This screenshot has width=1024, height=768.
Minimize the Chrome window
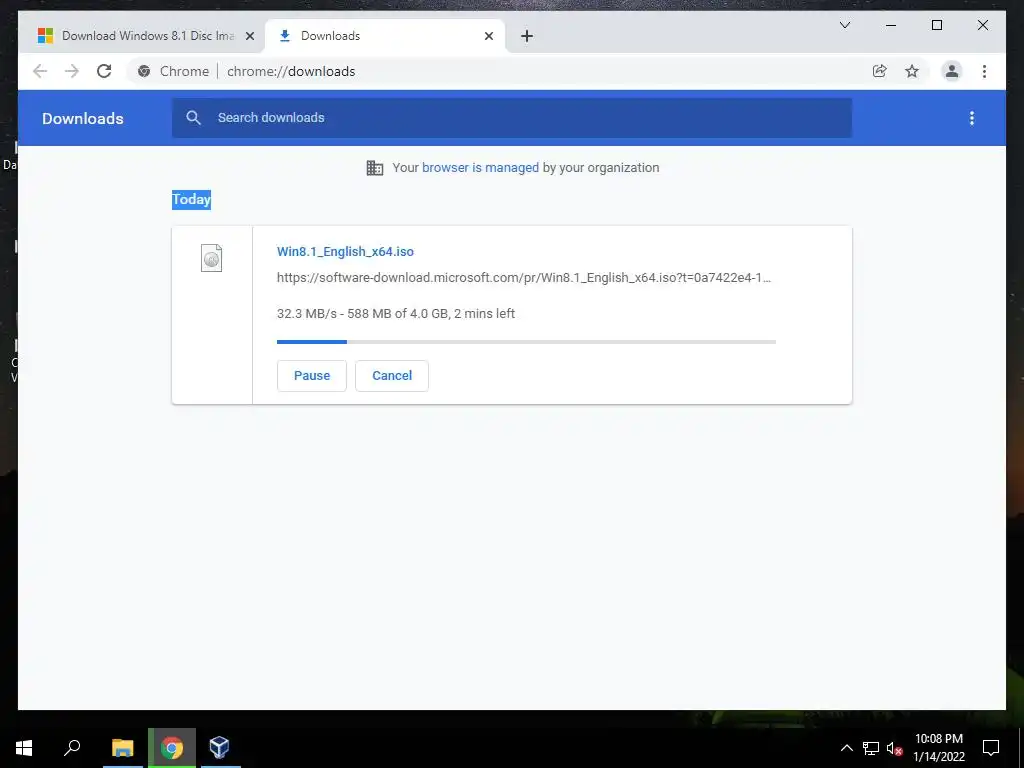pos(891,25)
